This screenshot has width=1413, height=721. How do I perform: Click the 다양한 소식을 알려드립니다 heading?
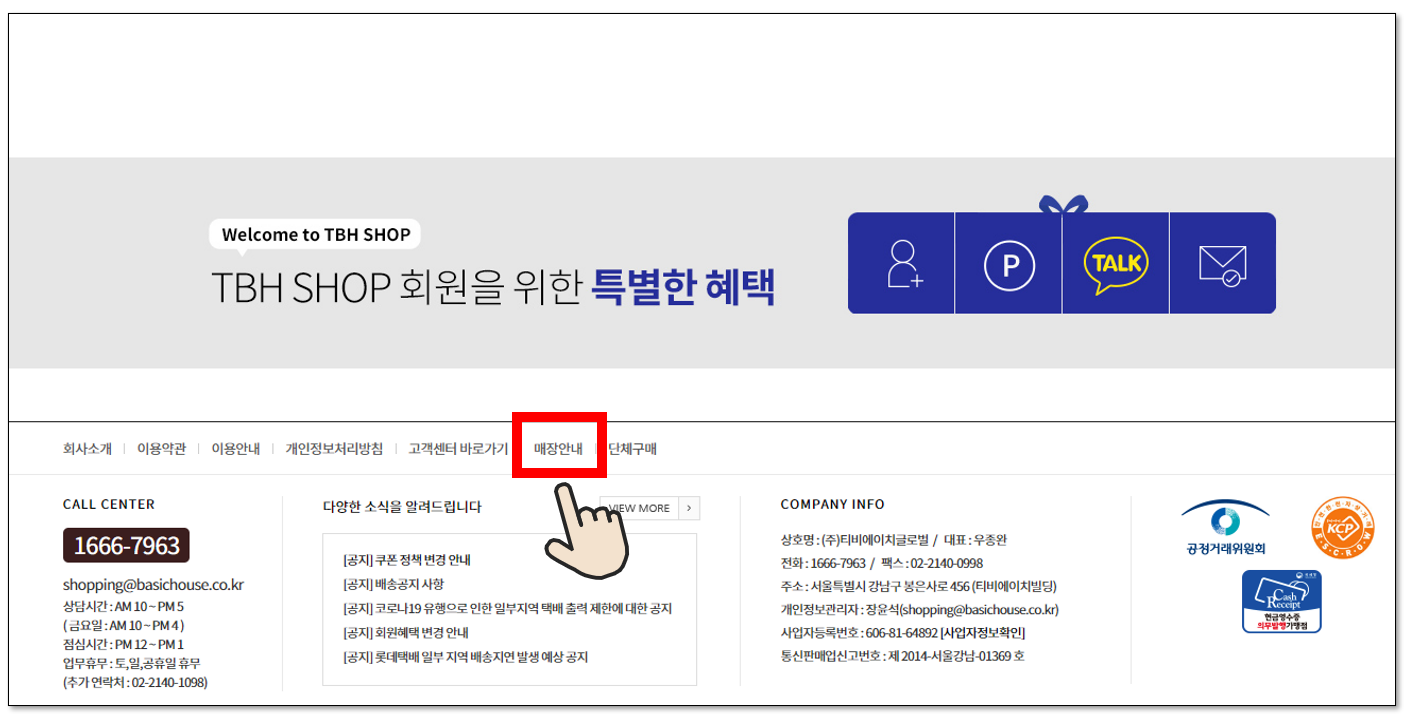point(402,507)
